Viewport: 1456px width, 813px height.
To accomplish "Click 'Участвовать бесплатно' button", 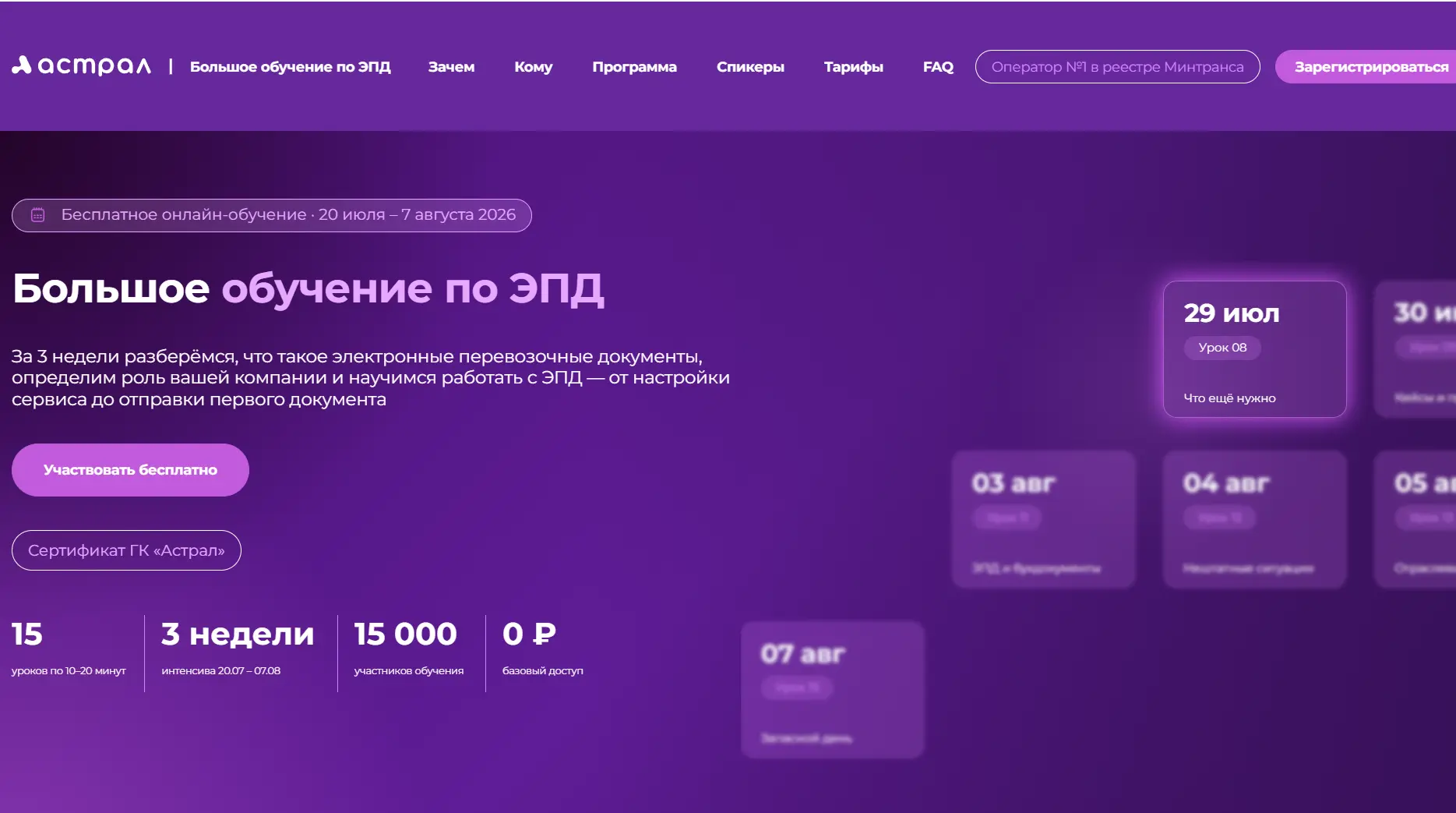I will [130, 470].
